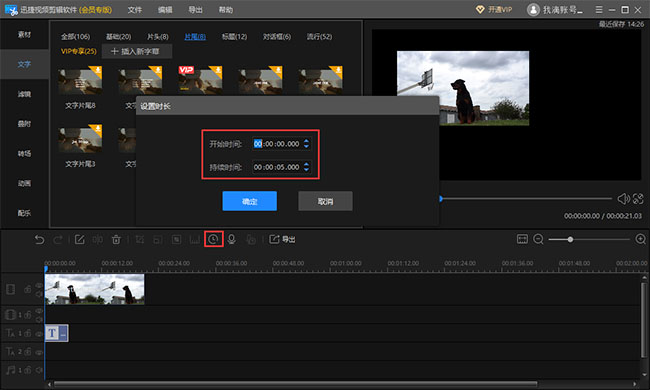The height and width of the screenshot is (390, 650).
Task: Open the 转场 sidebar section
Action: [24, 154]
